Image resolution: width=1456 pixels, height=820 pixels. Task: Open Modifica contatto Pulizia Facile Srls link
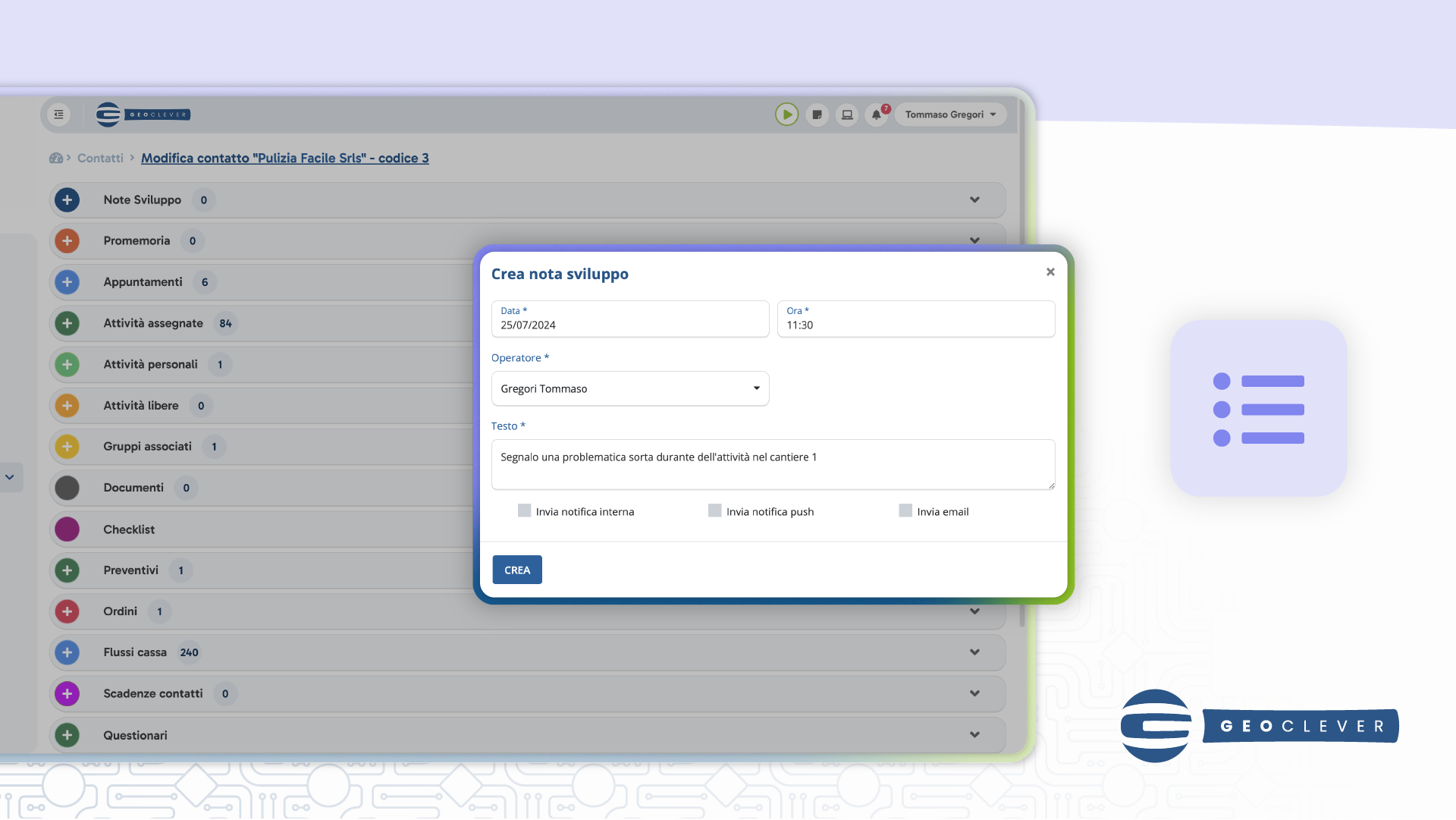click(x=285, y=158)
